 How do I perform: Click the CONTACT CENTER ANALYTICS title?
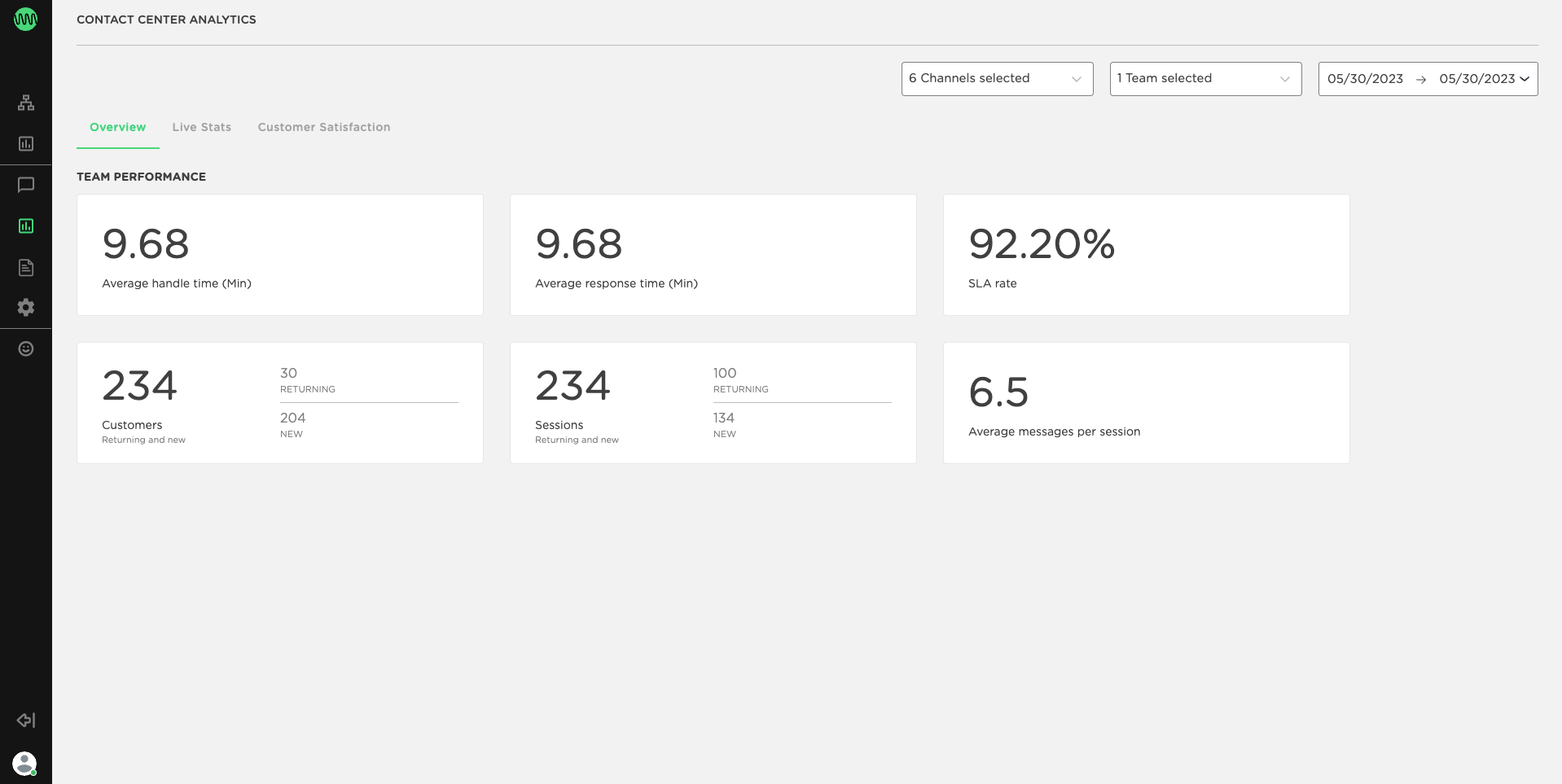click(x=166, y=20)
